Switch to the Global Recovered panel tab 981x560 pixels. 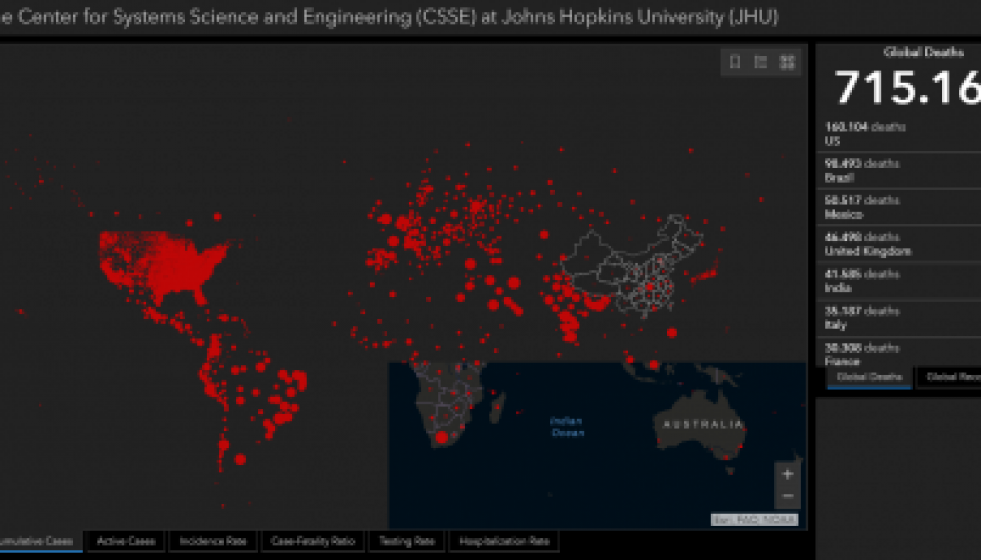(950, 377)
